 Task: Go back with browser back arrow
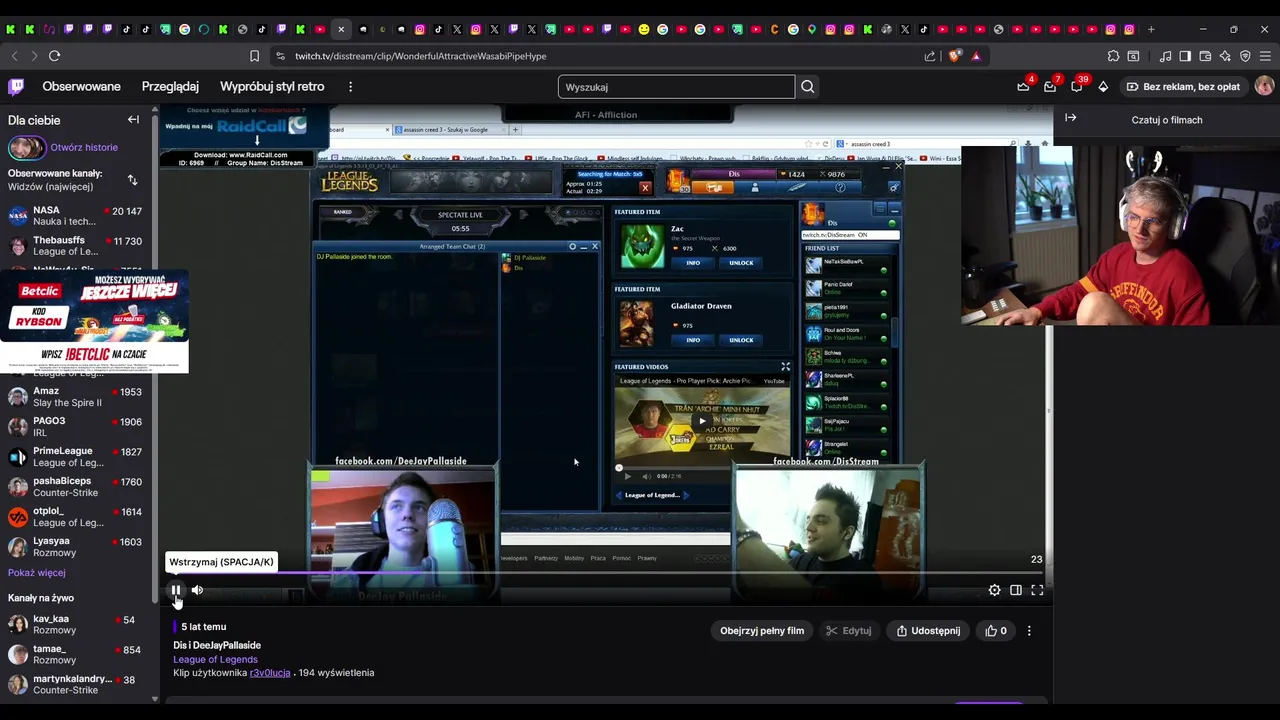(14, 56)
